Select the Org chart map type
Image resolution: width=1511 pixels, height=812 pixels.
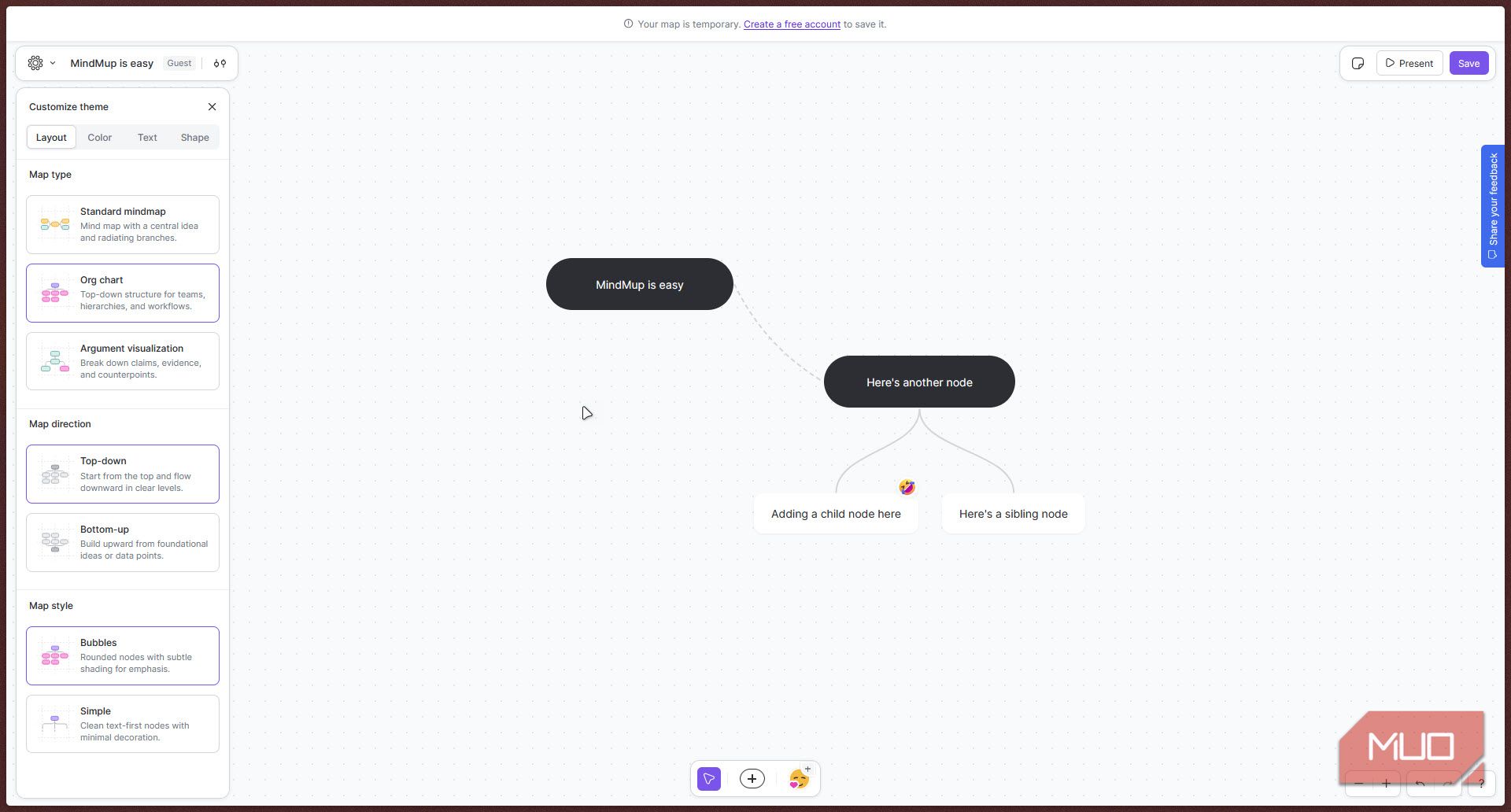(123, 293)
